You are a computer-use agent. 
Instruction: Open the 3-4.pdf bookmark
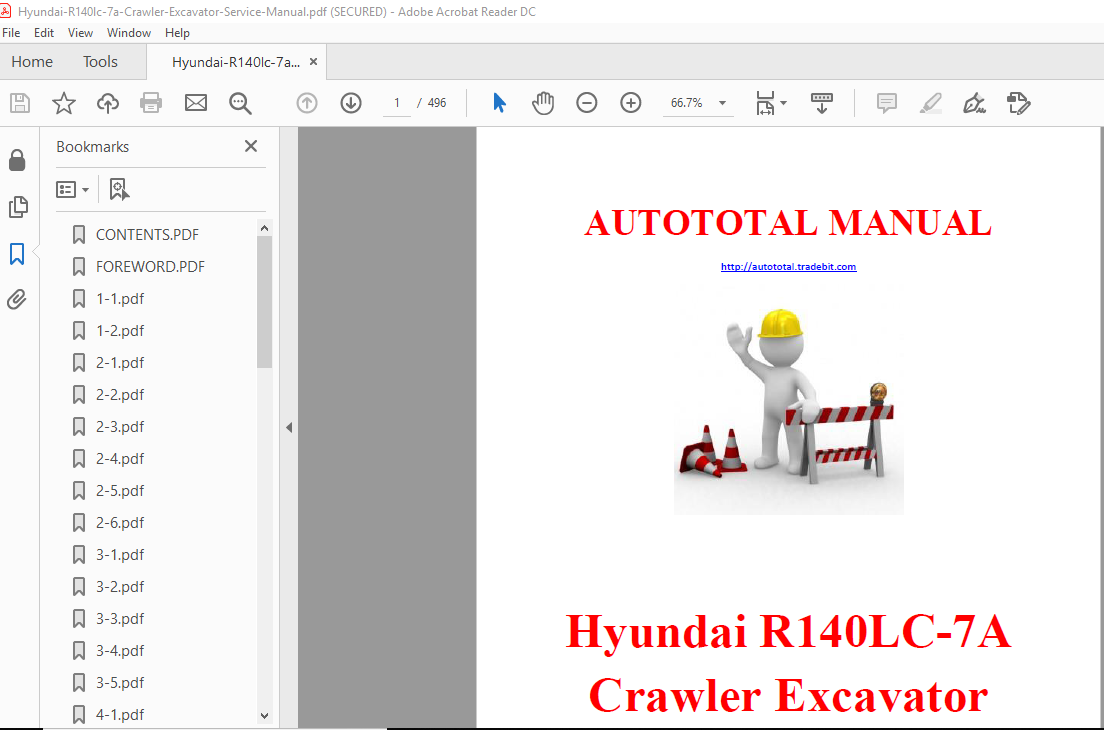point(120,651)
